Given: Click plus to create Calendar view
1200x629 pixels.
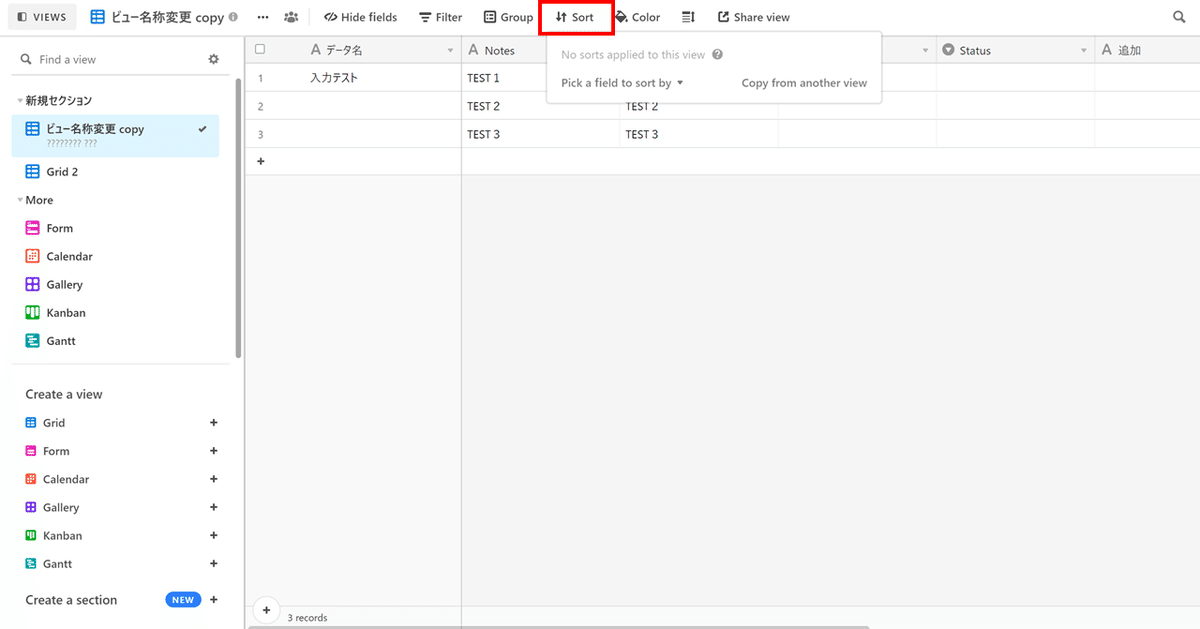Looking at the screenshot, I should (213, 479).
